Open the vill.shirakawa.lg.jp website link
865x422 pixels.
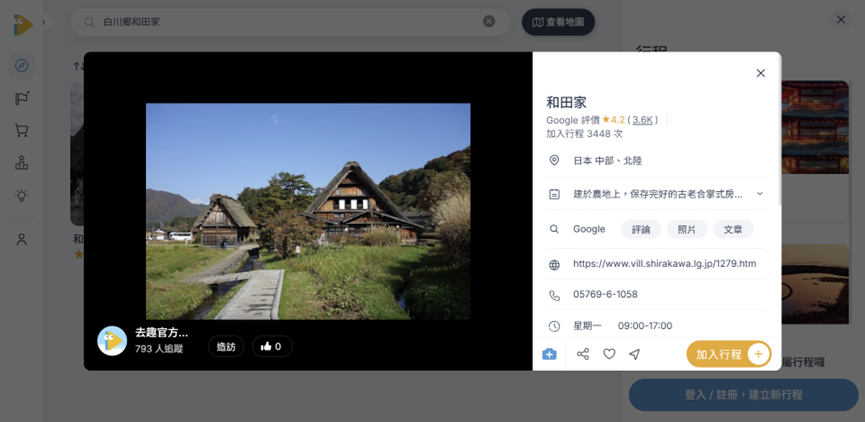[x=665, y=264]
